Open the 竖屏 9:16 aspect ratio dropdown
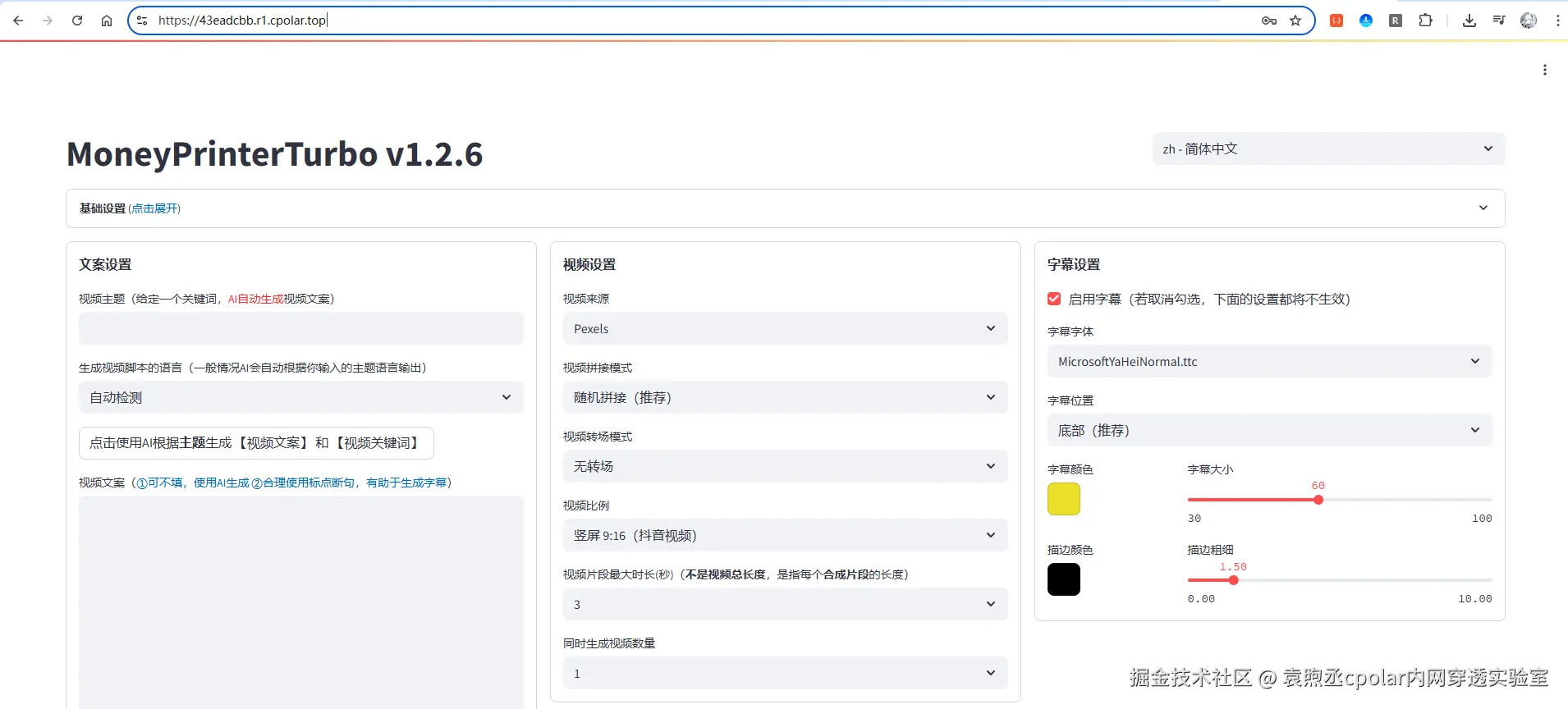The height and width of the screenshot is (709, 1568). (785, 535)
